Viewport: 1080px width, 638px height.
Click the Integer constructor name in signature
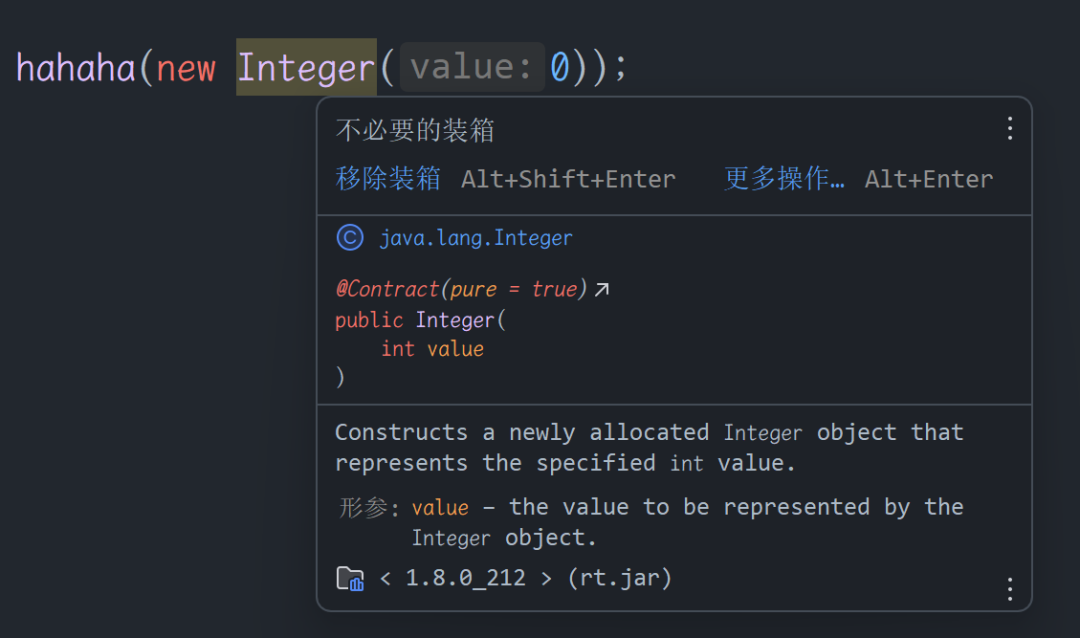455,320
